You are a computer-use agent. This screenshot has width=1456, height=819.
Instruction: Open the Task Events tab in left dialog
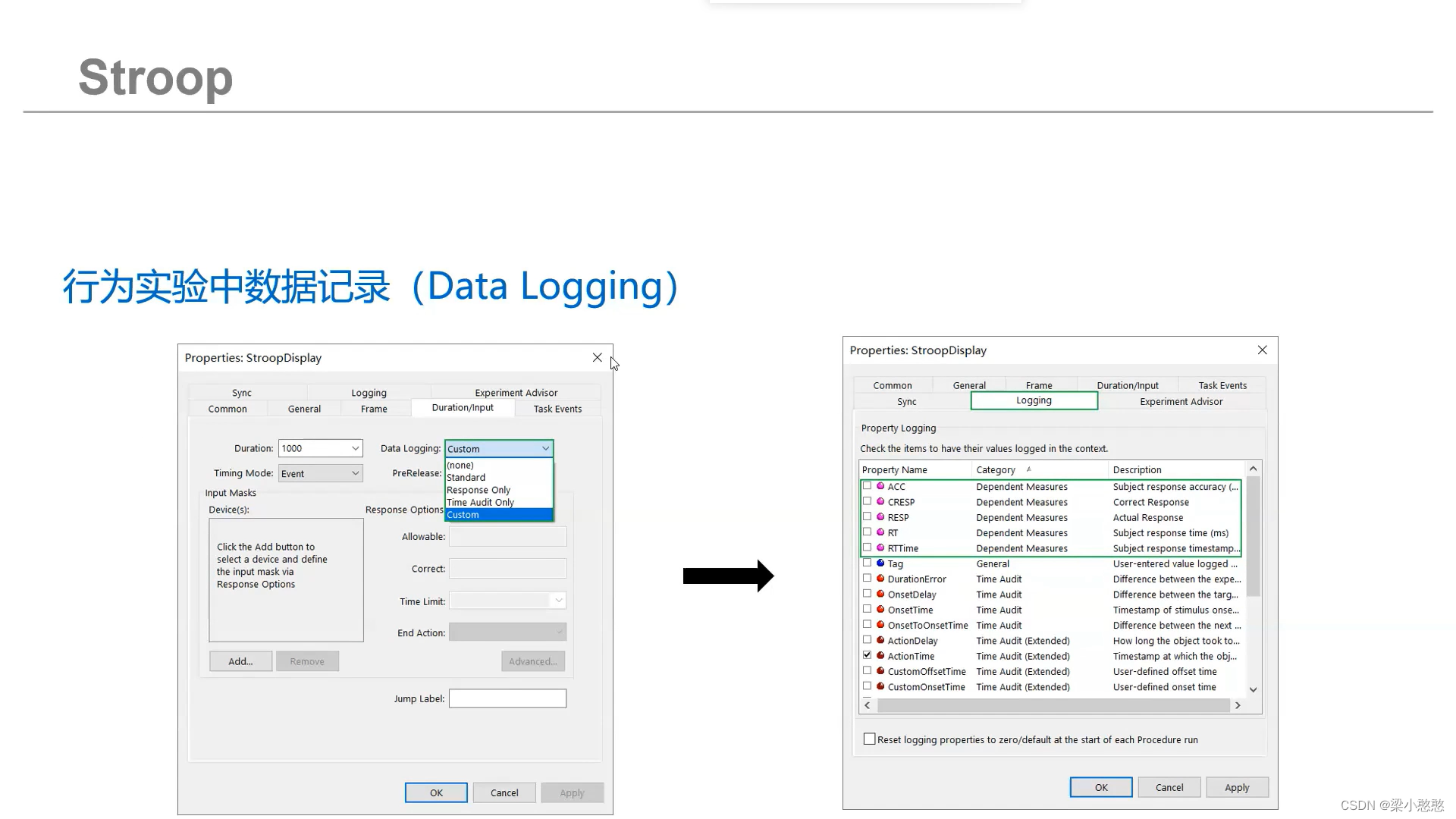[557, 409]
